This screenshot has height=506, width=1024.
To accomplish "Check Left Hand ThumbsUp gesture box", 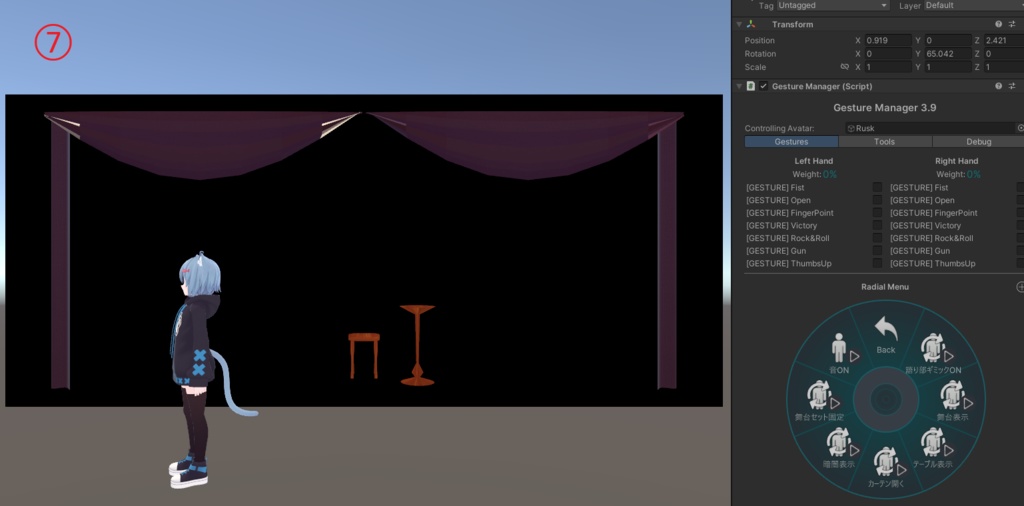I will coord(877,263).
